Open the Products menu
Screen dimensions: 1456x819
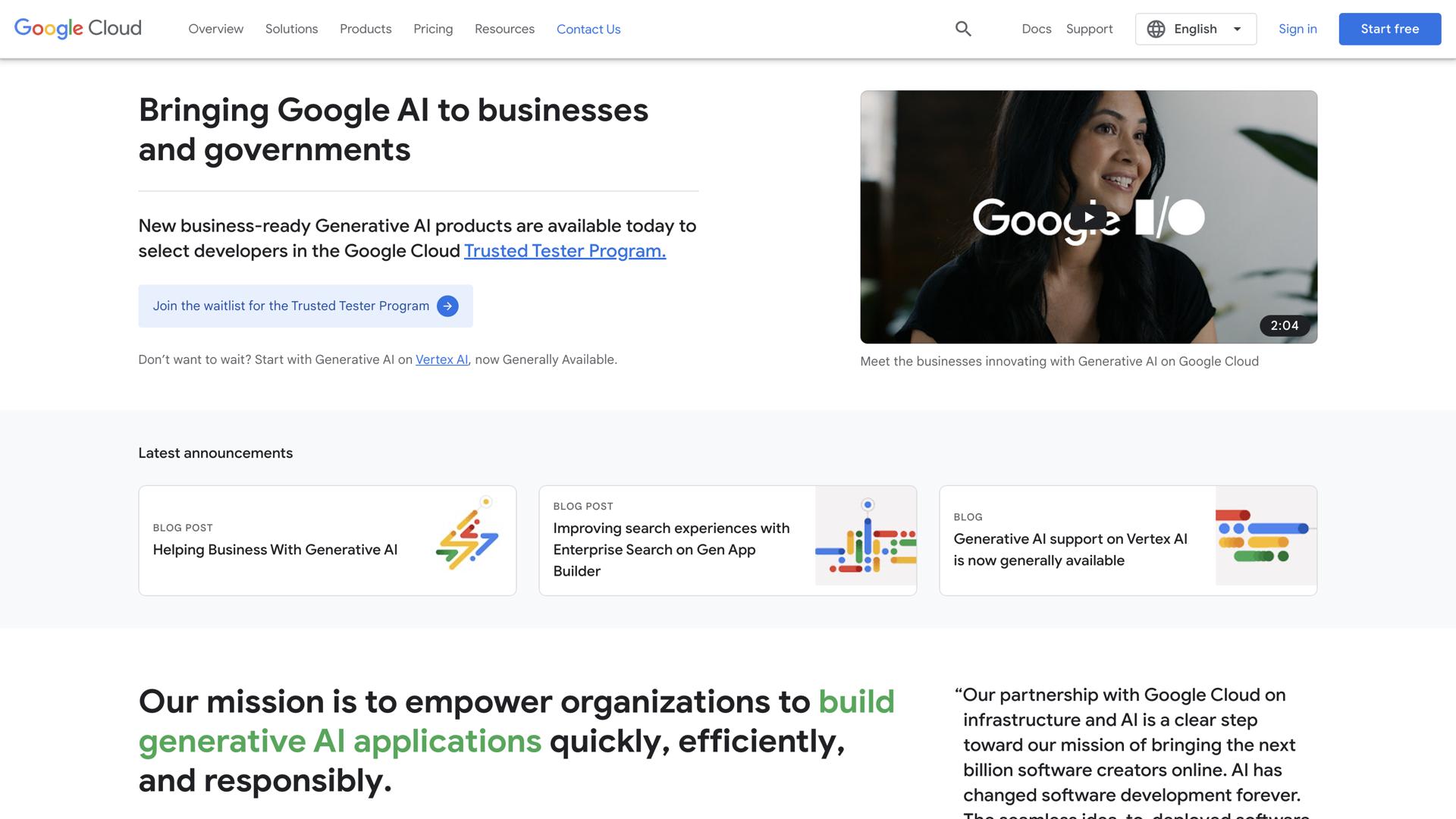pos(366,29)
